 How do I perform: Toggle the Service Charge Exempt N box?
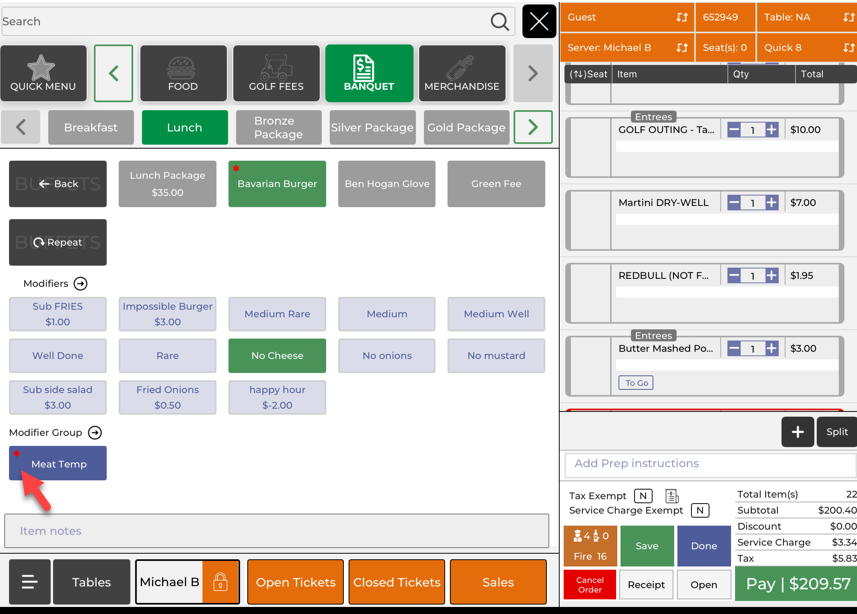[x=700, y=511]
